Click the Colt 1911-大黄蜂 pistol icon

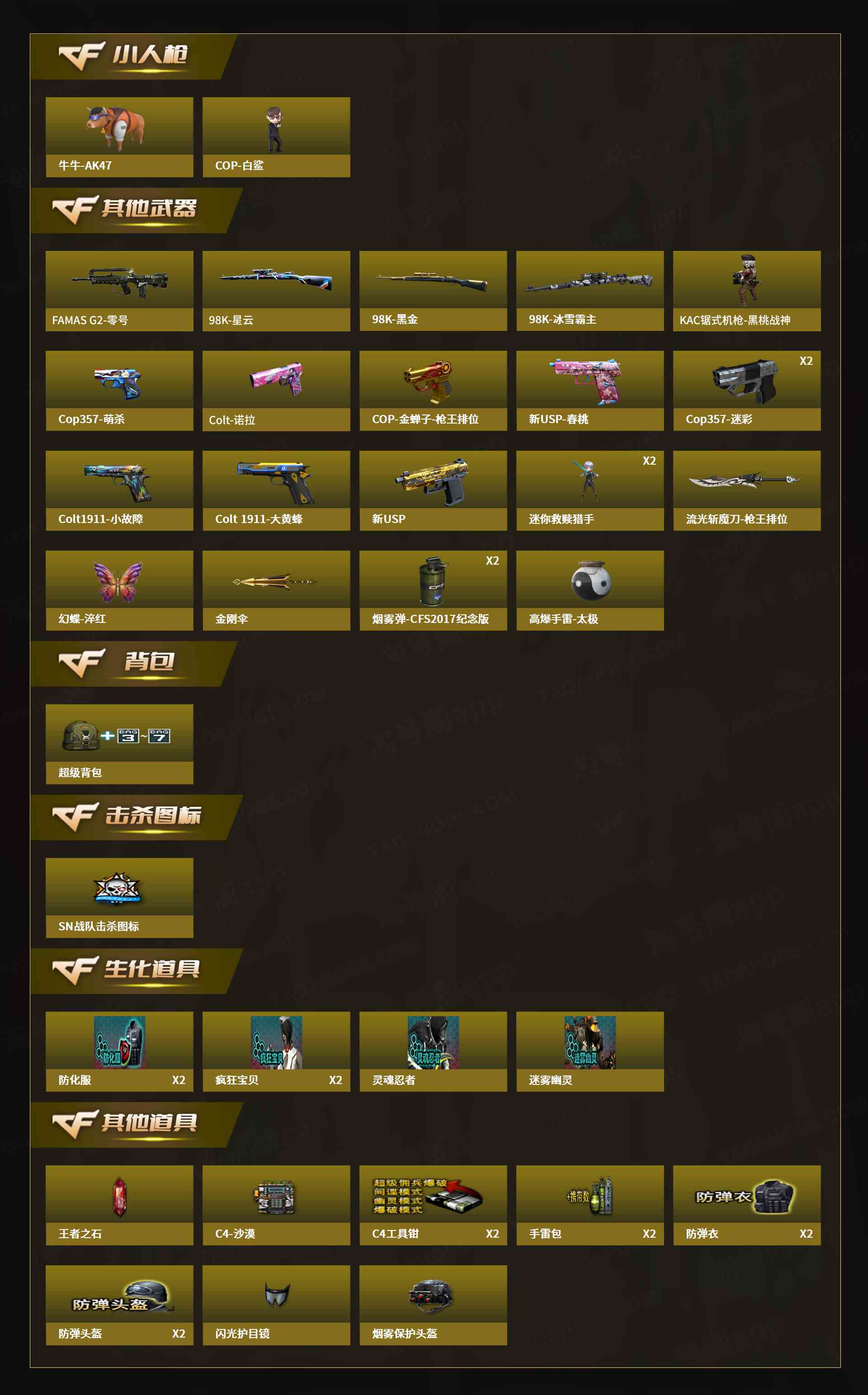pyautogui.click(x=276, y=481)
